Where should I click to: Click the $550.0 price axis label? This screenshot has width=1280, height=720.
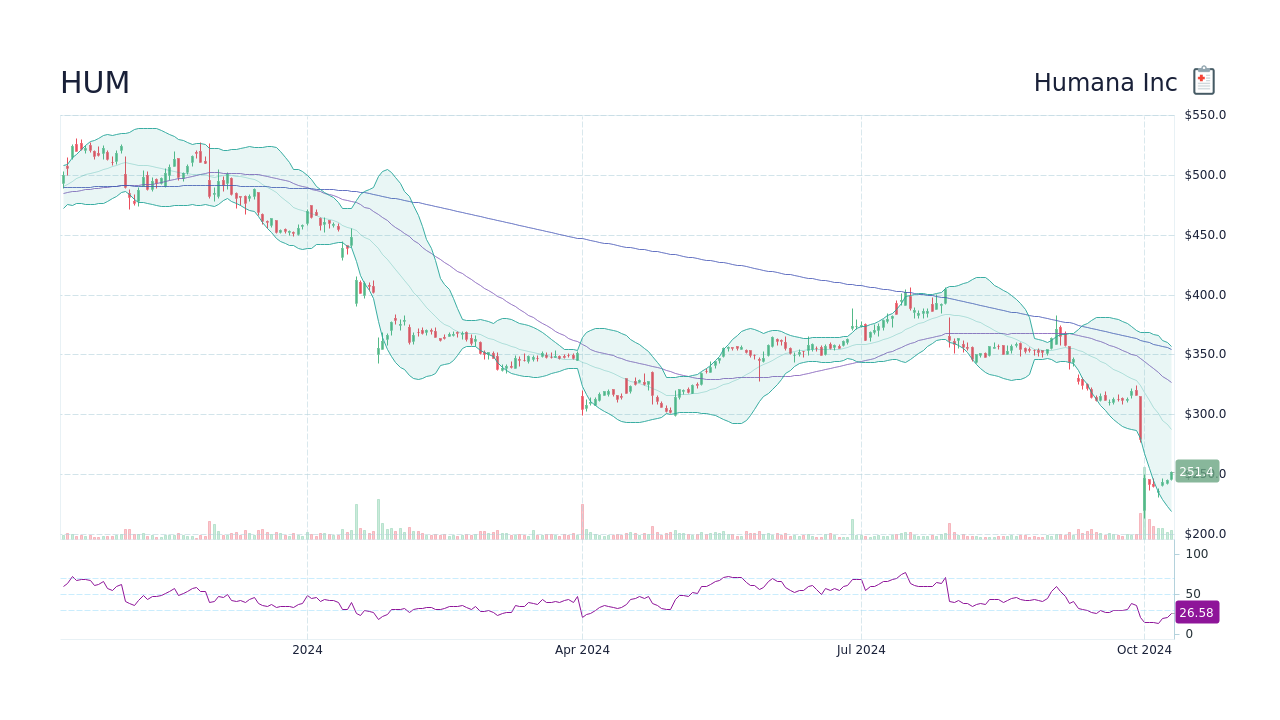click(x=1205, y=115)
